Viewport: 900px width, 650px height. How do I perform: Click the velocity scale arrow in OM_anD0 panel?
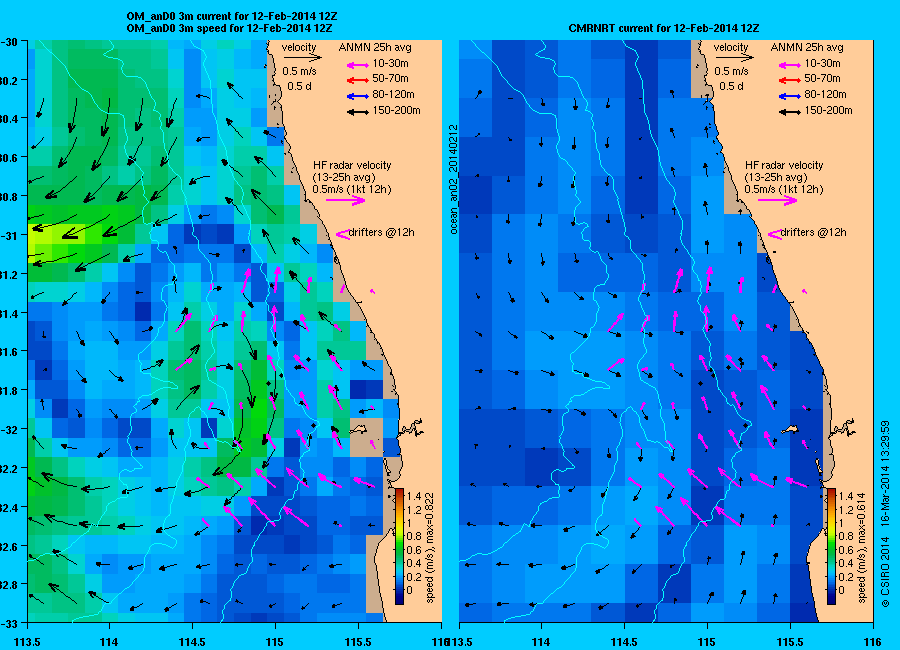[x=302, y=57]
